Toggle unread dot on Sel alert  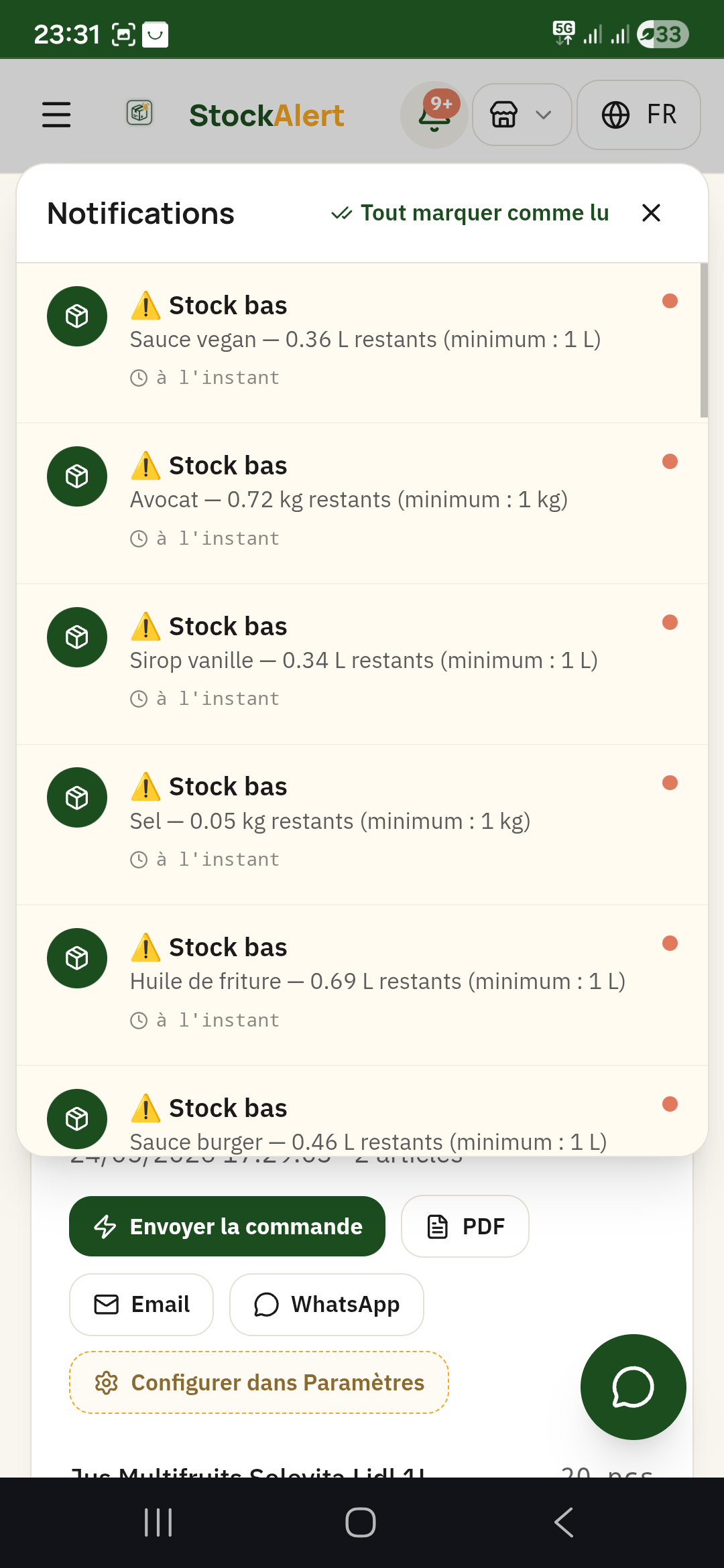tap(670, 783)
